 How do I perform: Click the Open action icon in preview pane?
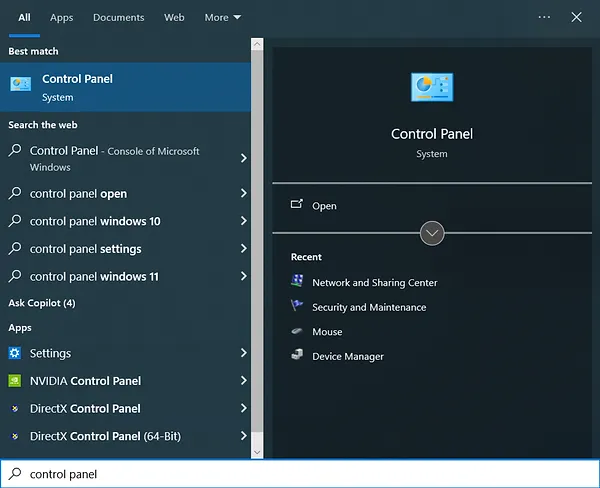click(297, 204)
